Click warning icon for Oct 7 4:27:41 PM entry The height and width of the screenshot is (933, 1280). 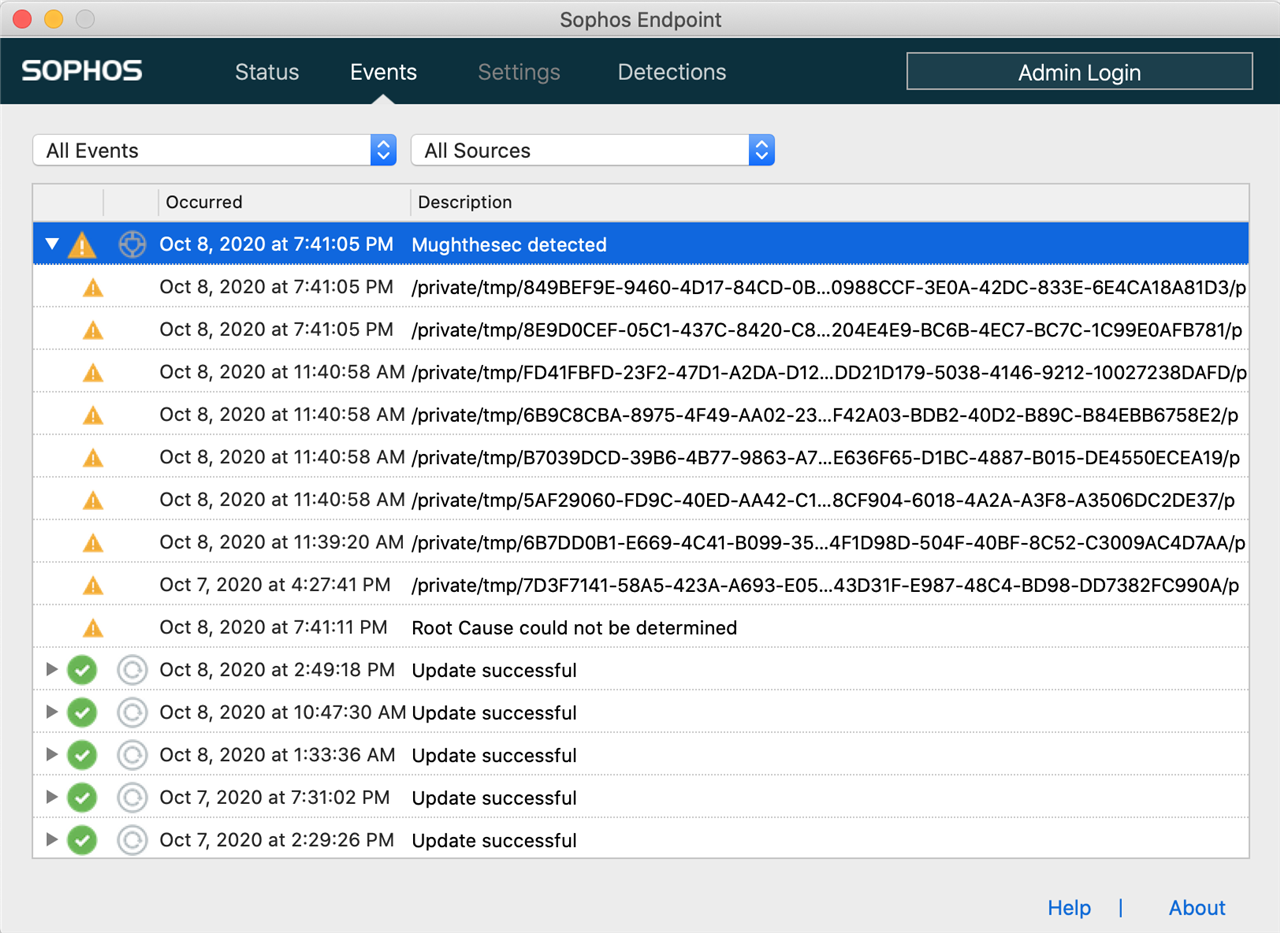pos(93,585)
